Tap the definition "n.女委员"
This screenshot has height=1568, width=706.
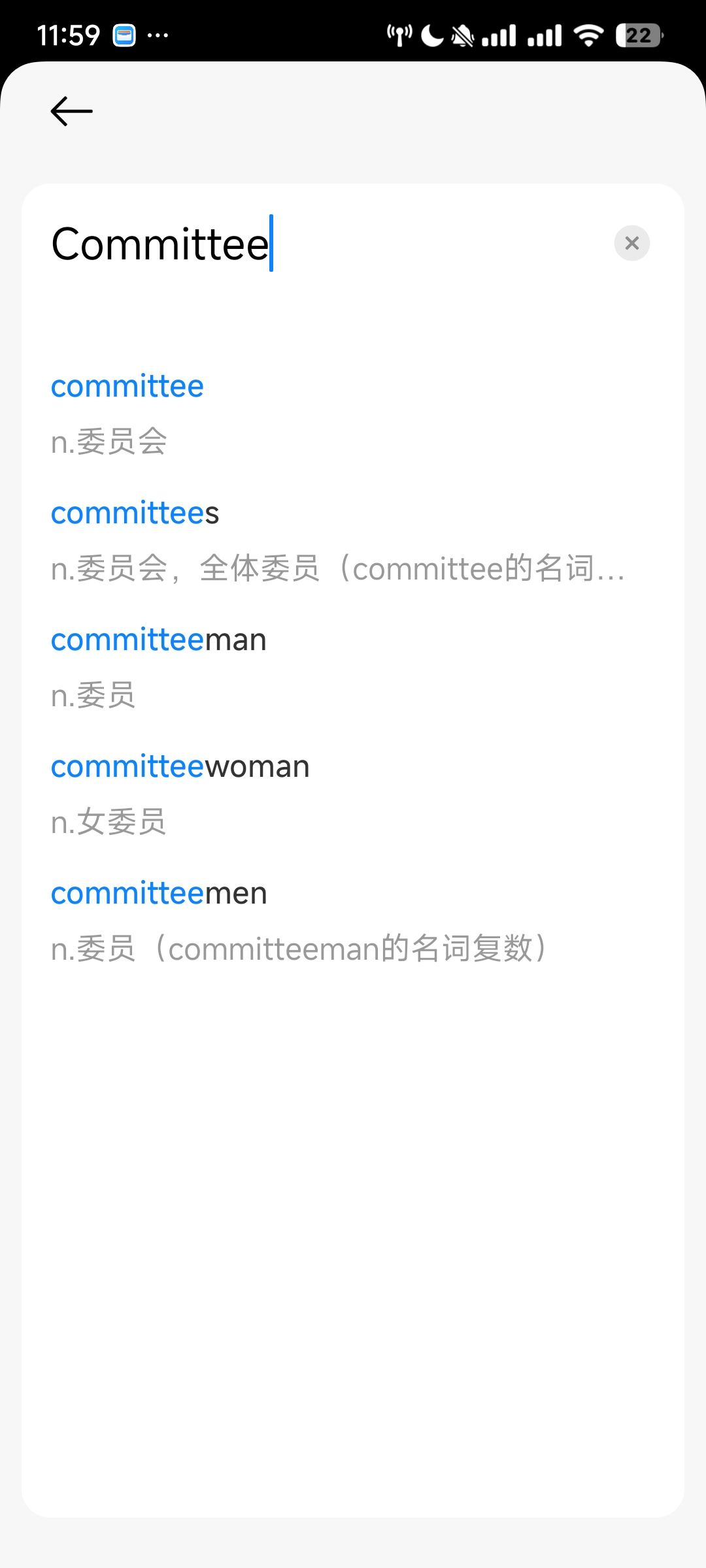click(109, 822)
